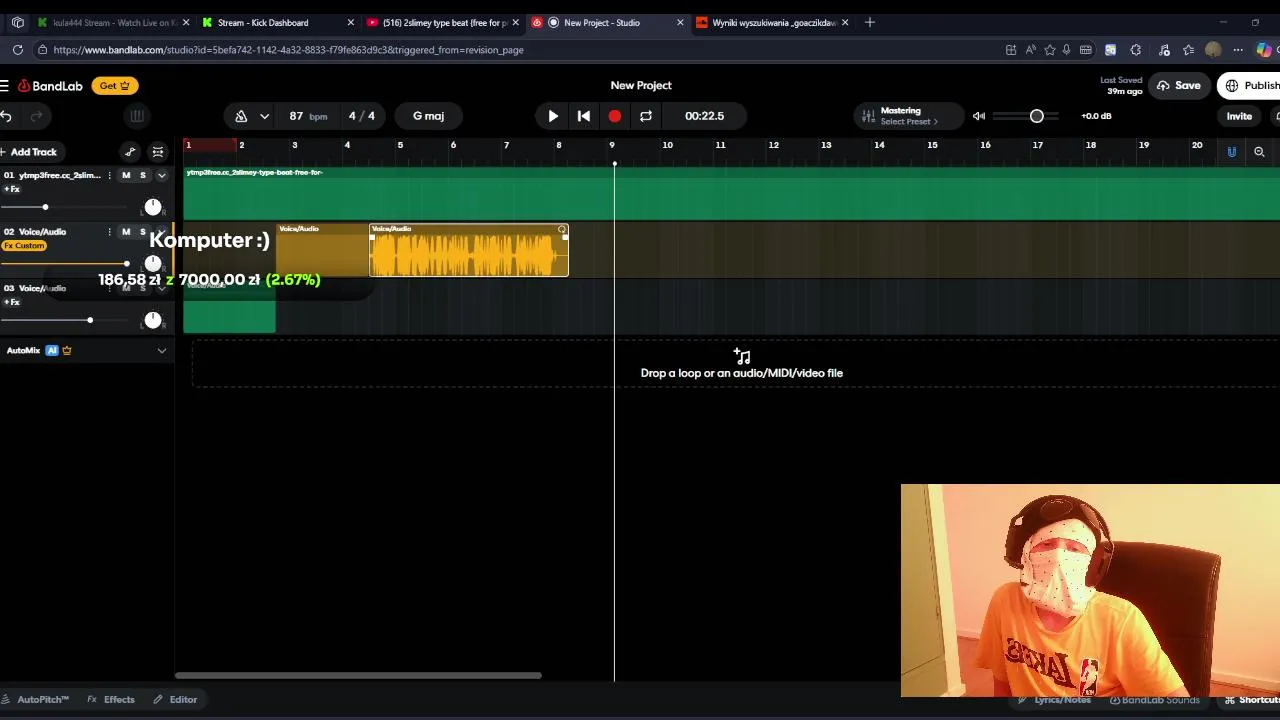Select the ytmp3free beat audio region
The width and height of the screenshot is (1280, 720).
click(731, 193)
